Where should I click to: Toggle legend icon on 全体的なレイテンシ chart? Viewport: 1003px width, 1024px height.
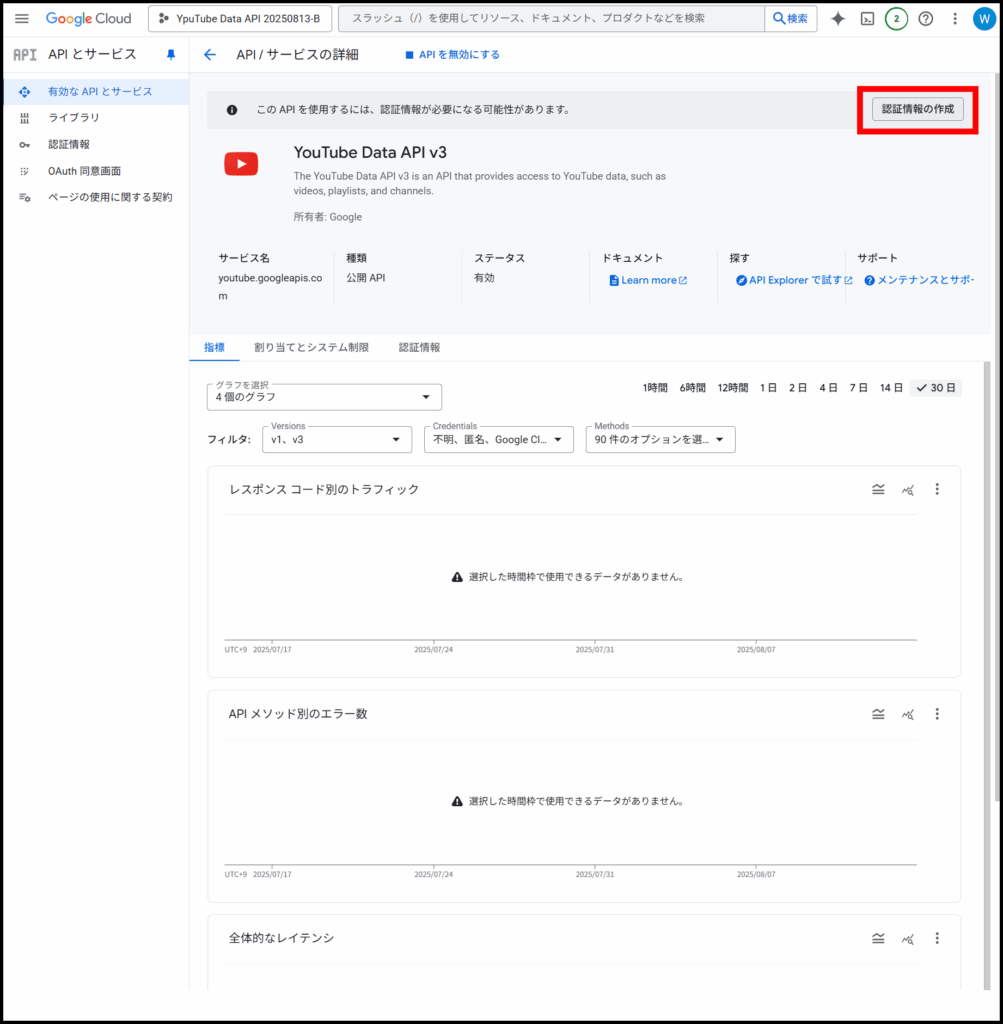pyautogui.click(x=878, y=938)
